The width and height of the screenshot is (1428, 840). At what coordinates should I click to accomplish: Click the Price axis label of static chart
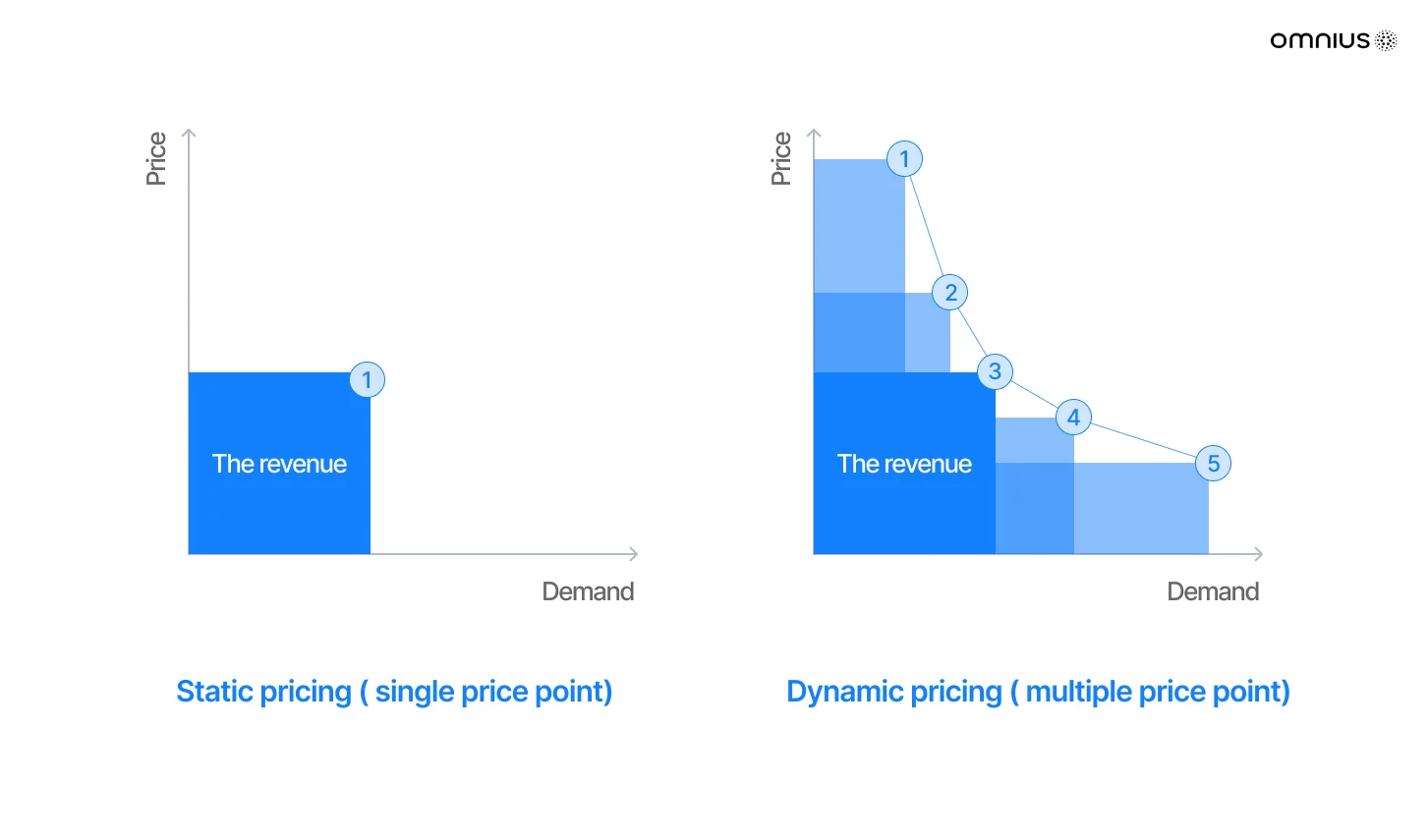tap(156, 158)
